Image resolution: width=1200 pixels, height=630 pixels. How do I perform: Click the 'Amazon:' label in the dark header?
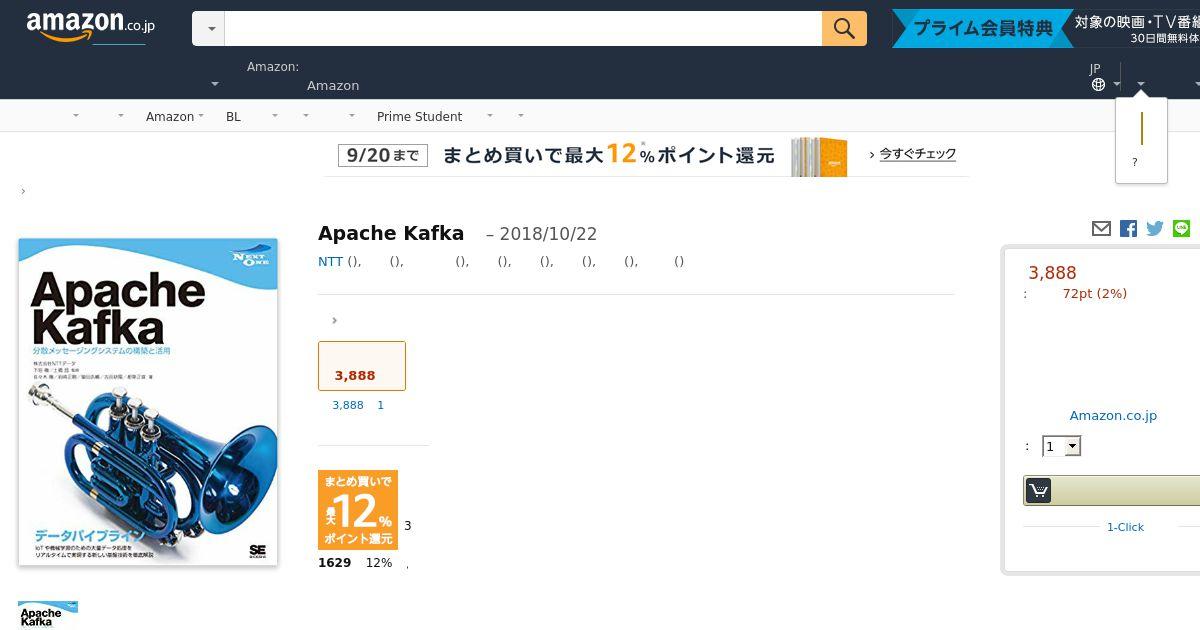273,67
